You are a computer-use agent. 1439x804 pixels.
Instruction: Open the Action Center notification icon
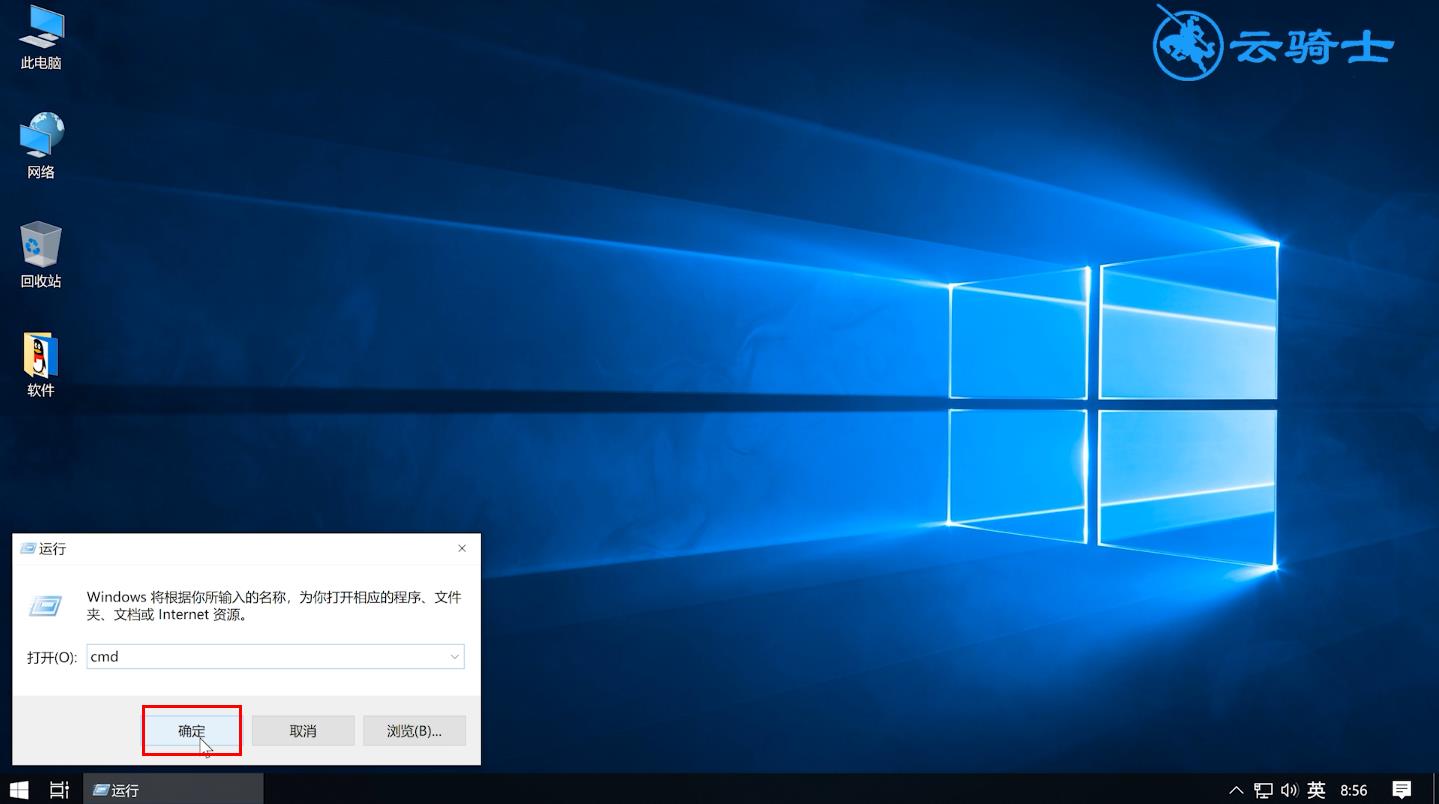point(1401,790)
